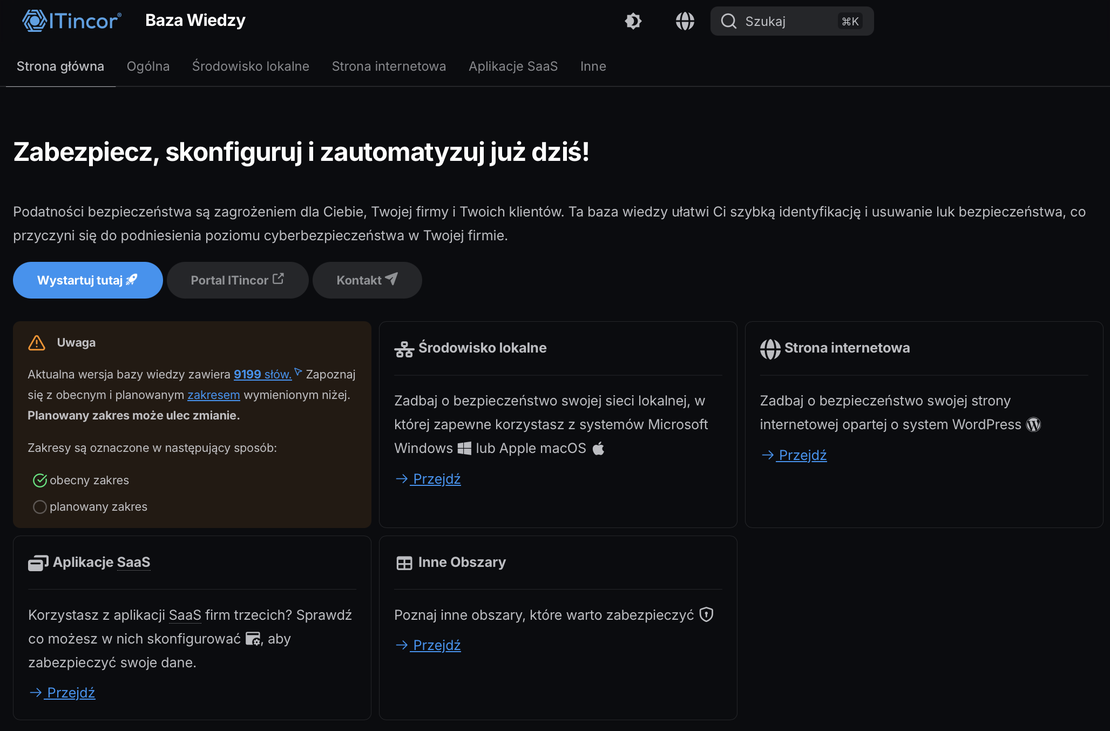Click the globe icon beside Strona internetowa heading
Viewport: 1110px width, 731px height.
(770, 349)
